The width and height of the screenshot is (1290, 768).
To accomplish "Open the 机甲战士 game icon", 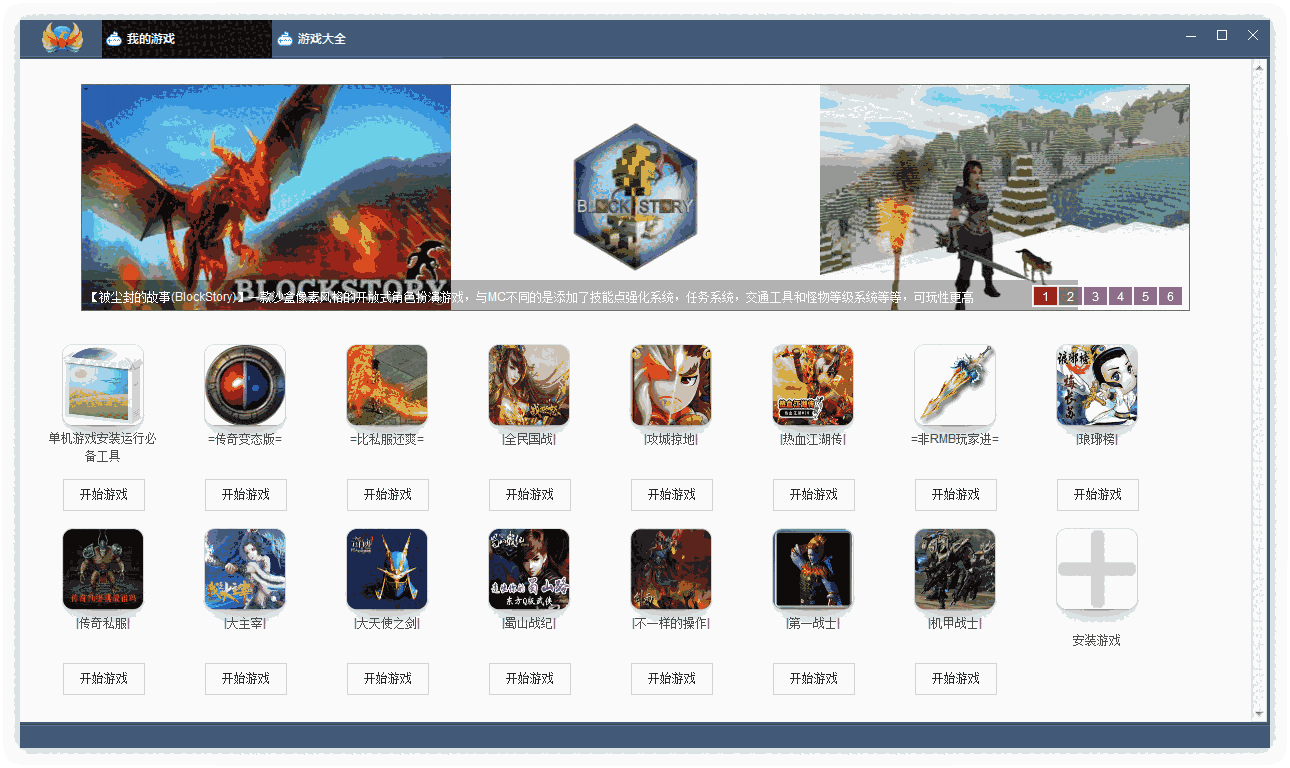I will click(x=955, y=570).
